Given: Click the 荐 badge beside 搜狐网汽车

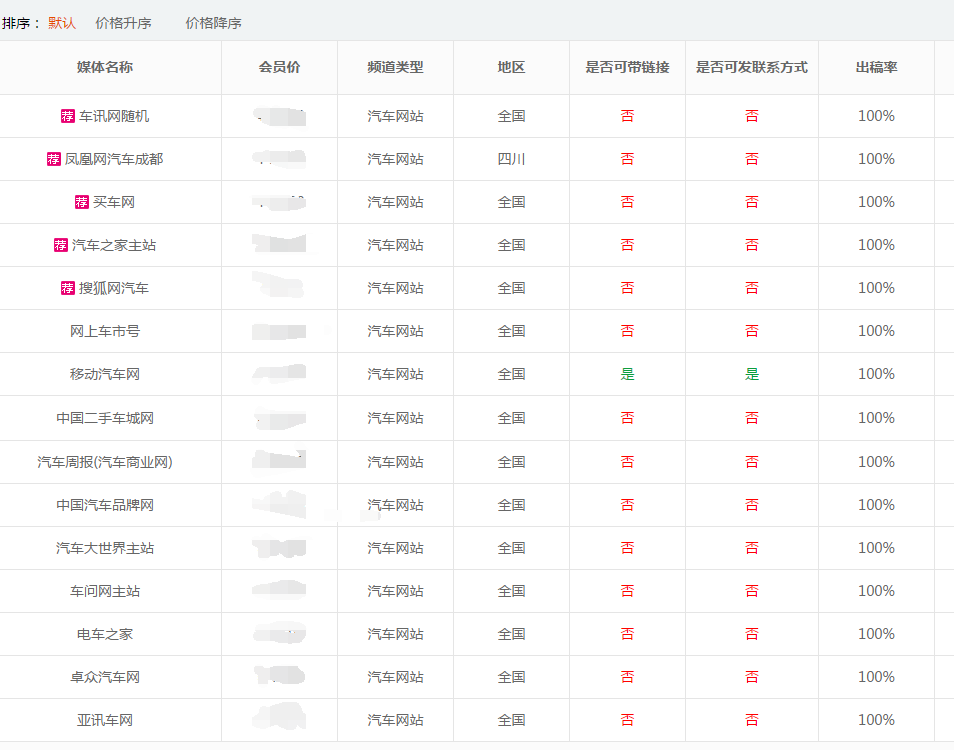Looking at the screenshot, I should tap(67, 288).
